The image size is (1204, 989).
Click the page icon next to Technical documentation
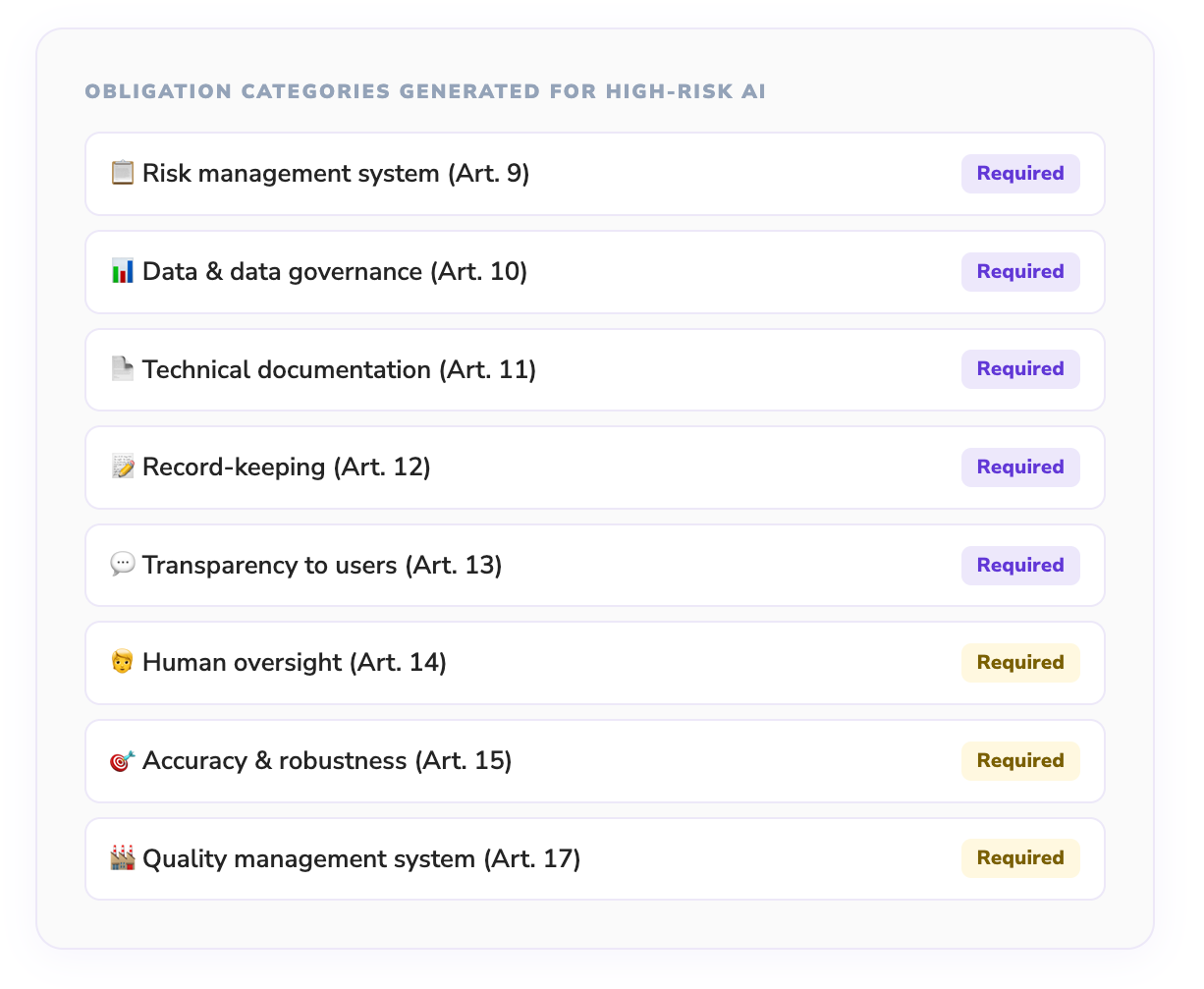click(122, 369)
